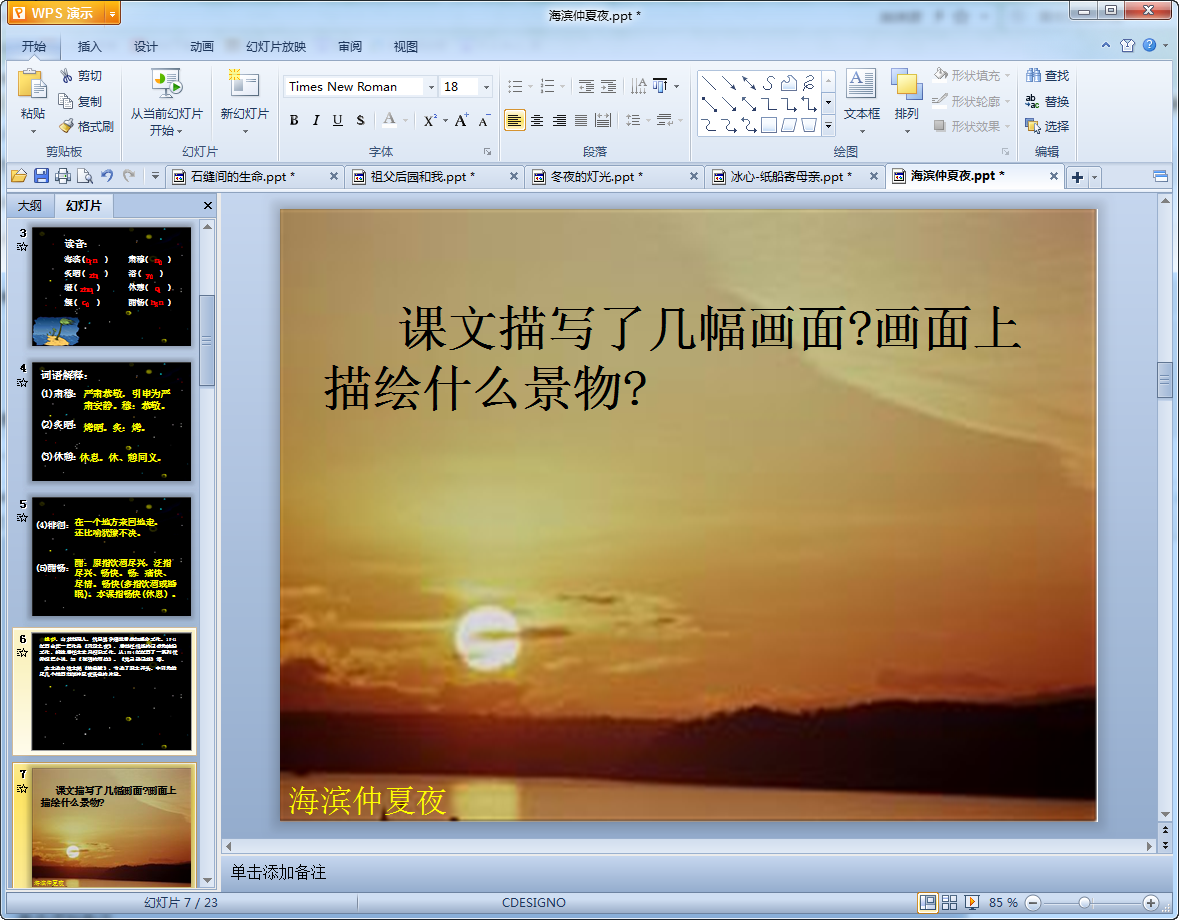Click the bullet list icon
This screenshot has width=1179, height=920.
tap(515, 86)
